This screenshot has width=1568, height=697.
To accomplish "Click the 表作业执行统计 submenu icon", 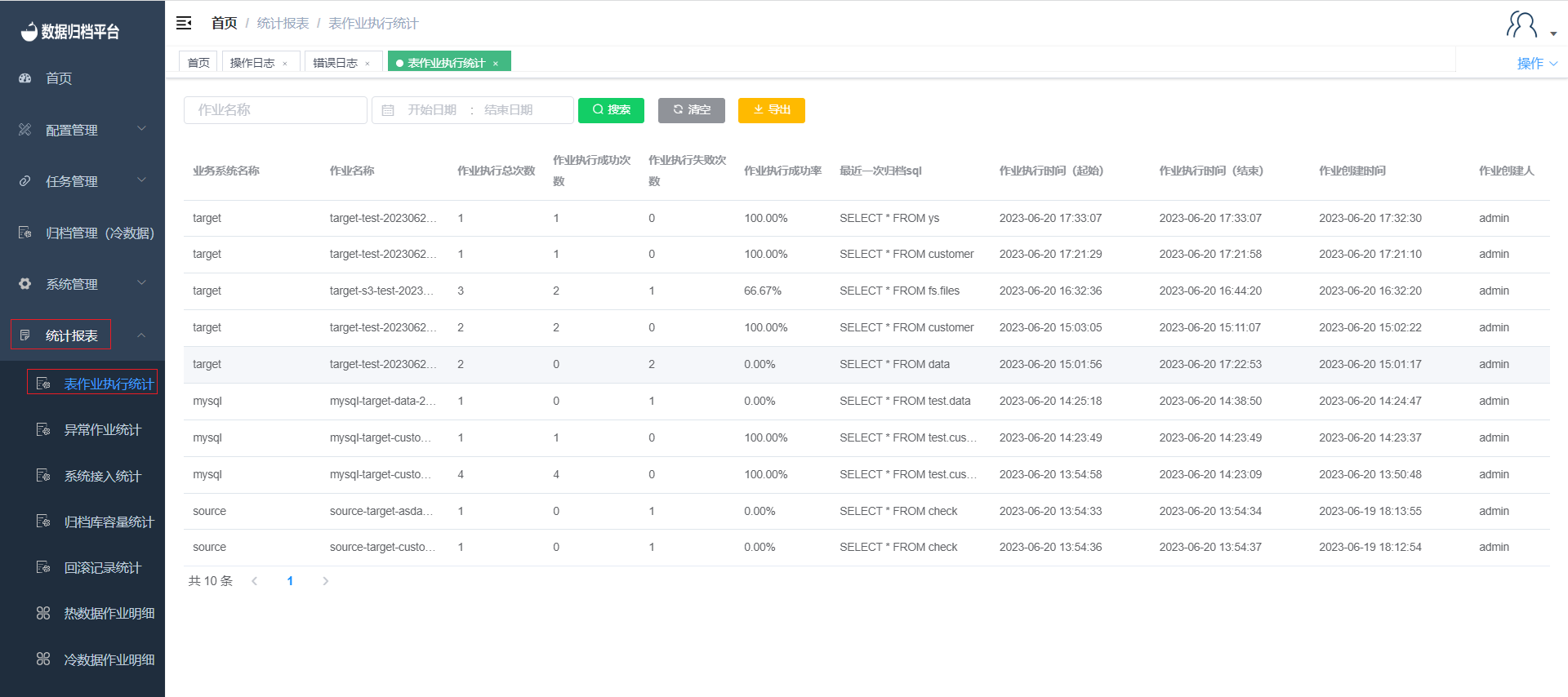I will click(x=43, y=384).
